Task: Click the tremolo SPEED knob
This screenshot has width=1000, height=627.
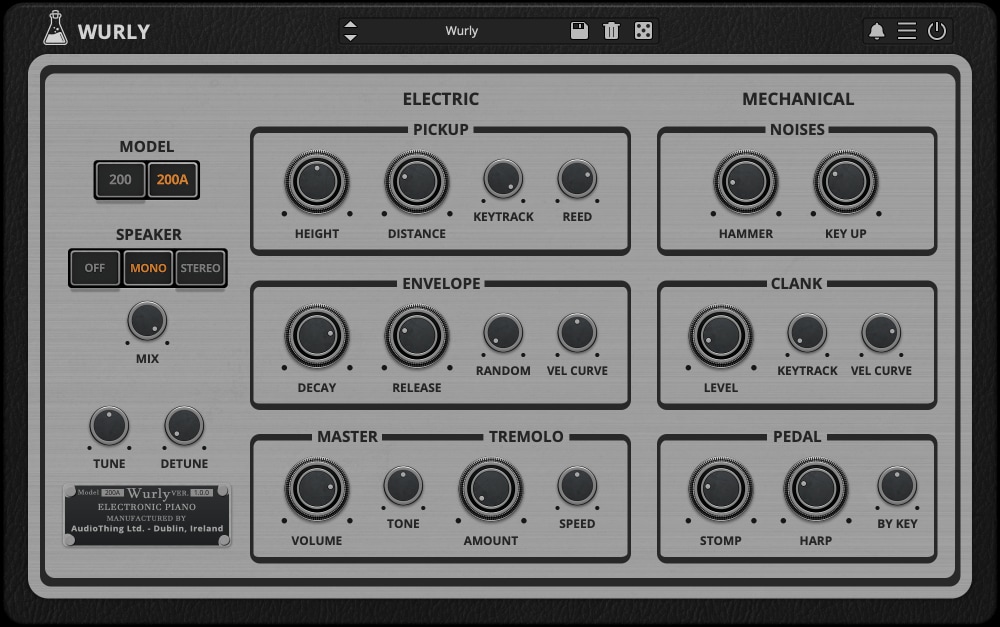Action: 577,485
